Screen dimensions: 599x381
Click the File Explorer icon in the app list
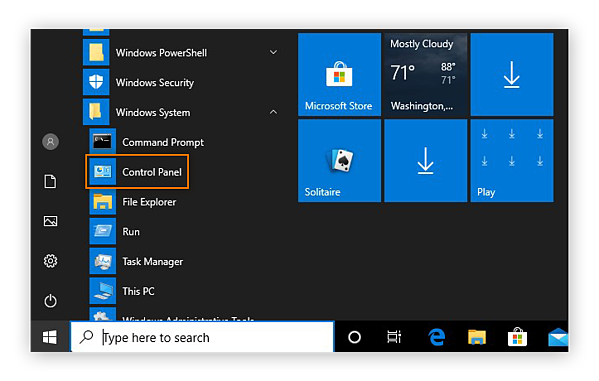click(102, 201)
